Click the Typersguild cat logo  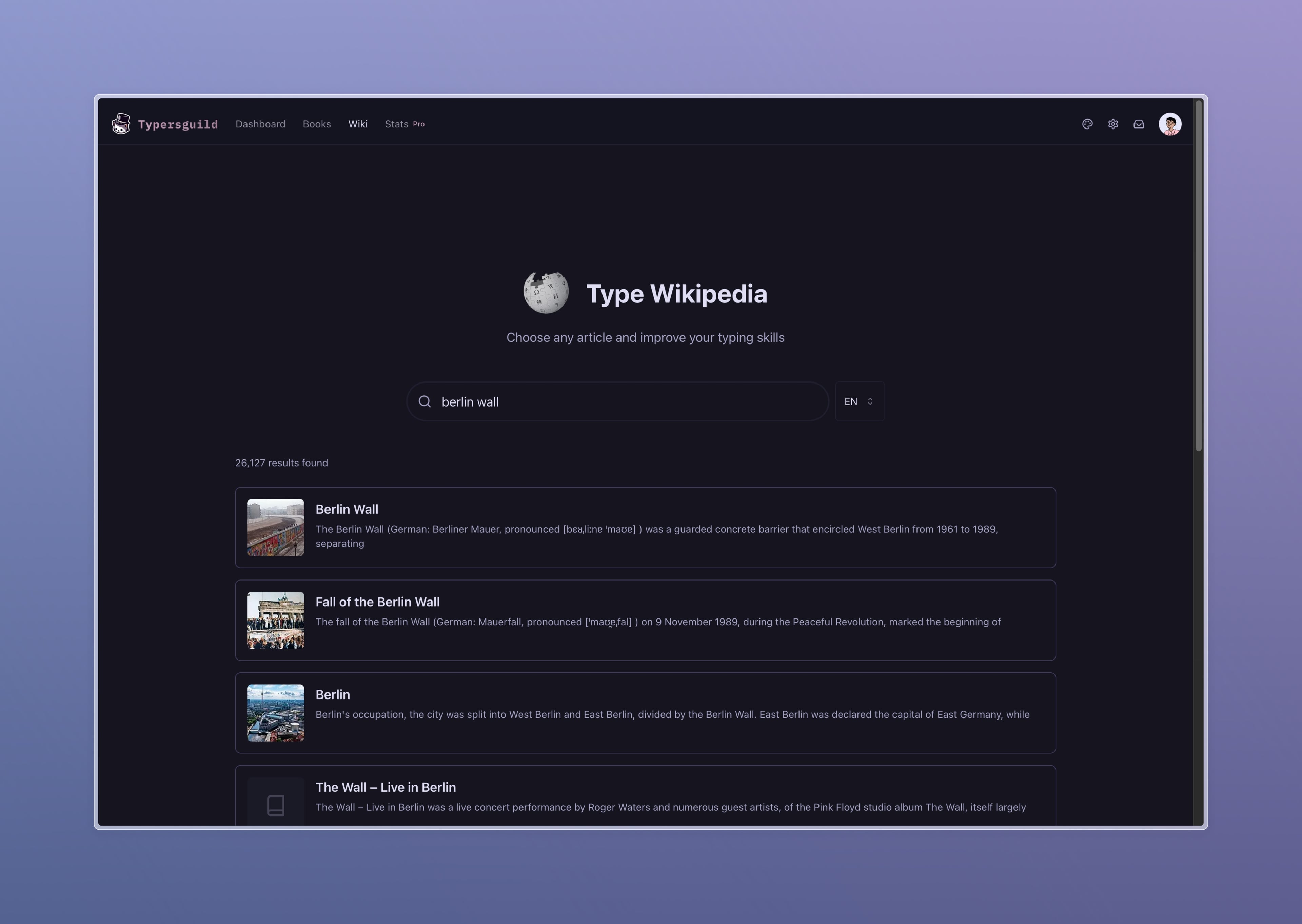click(121, 123)
